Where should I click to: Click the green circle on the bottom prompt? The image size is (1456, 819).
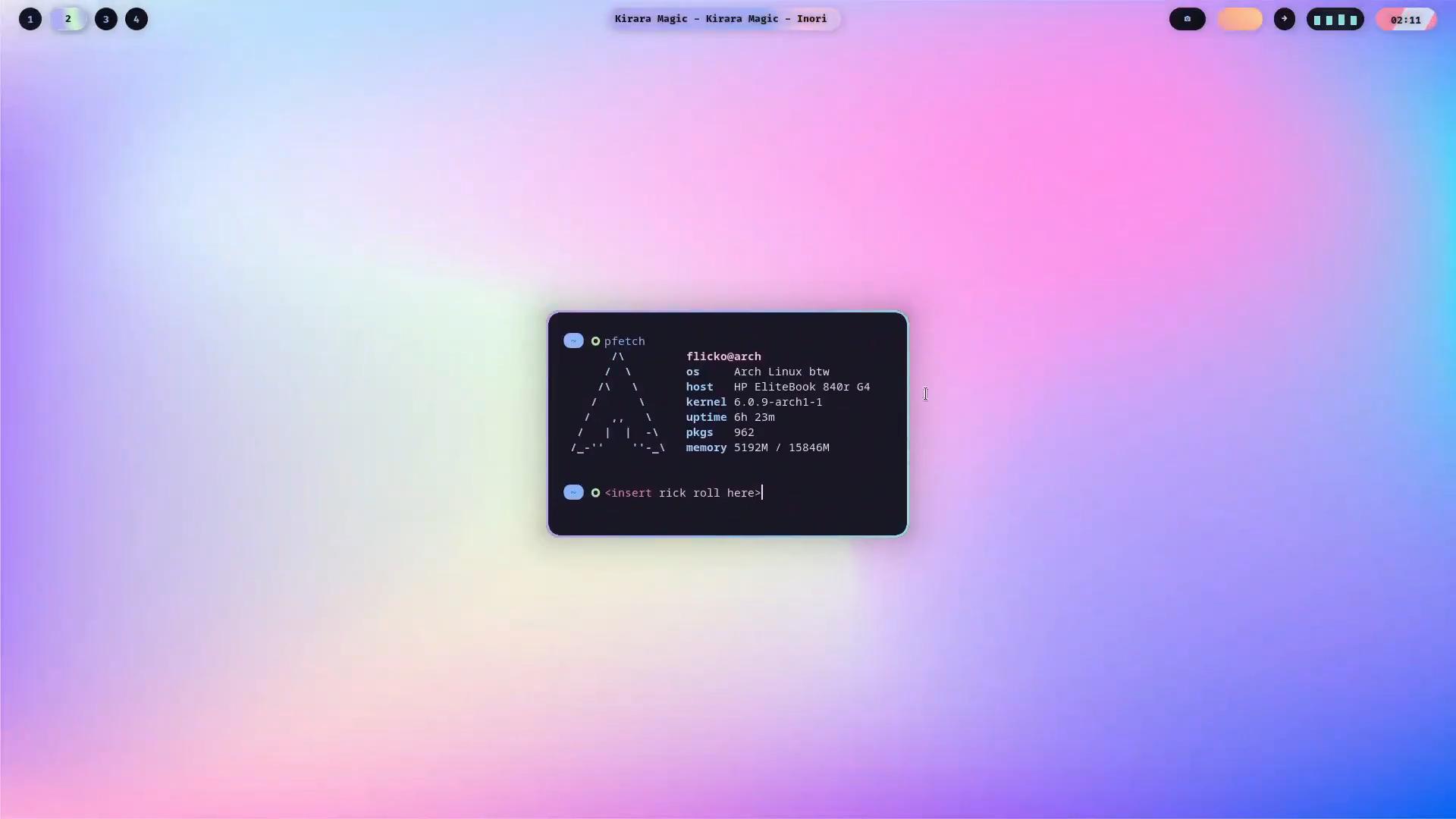point(595,493)
